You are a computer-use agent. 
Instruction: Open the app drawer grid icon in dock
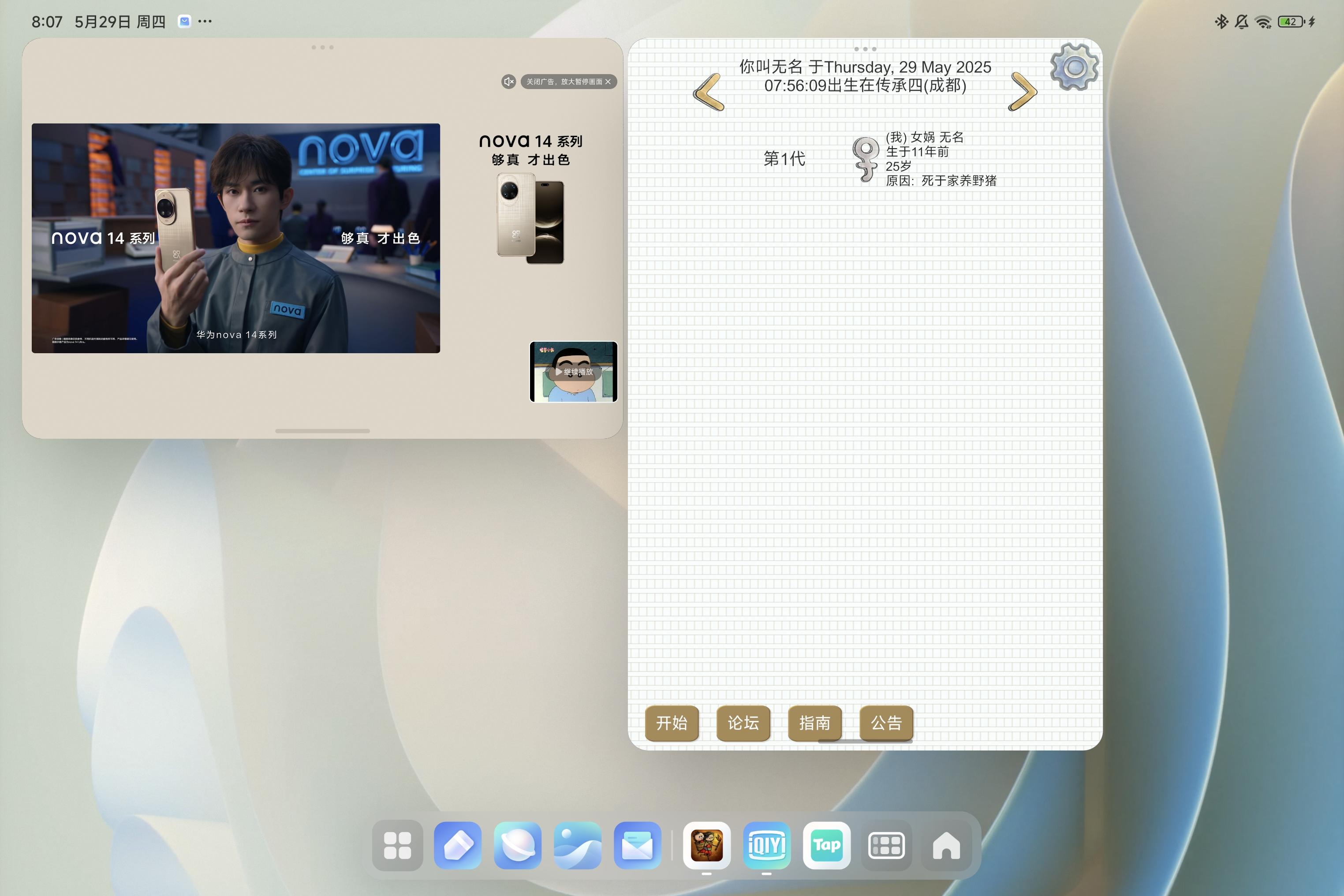398,846
